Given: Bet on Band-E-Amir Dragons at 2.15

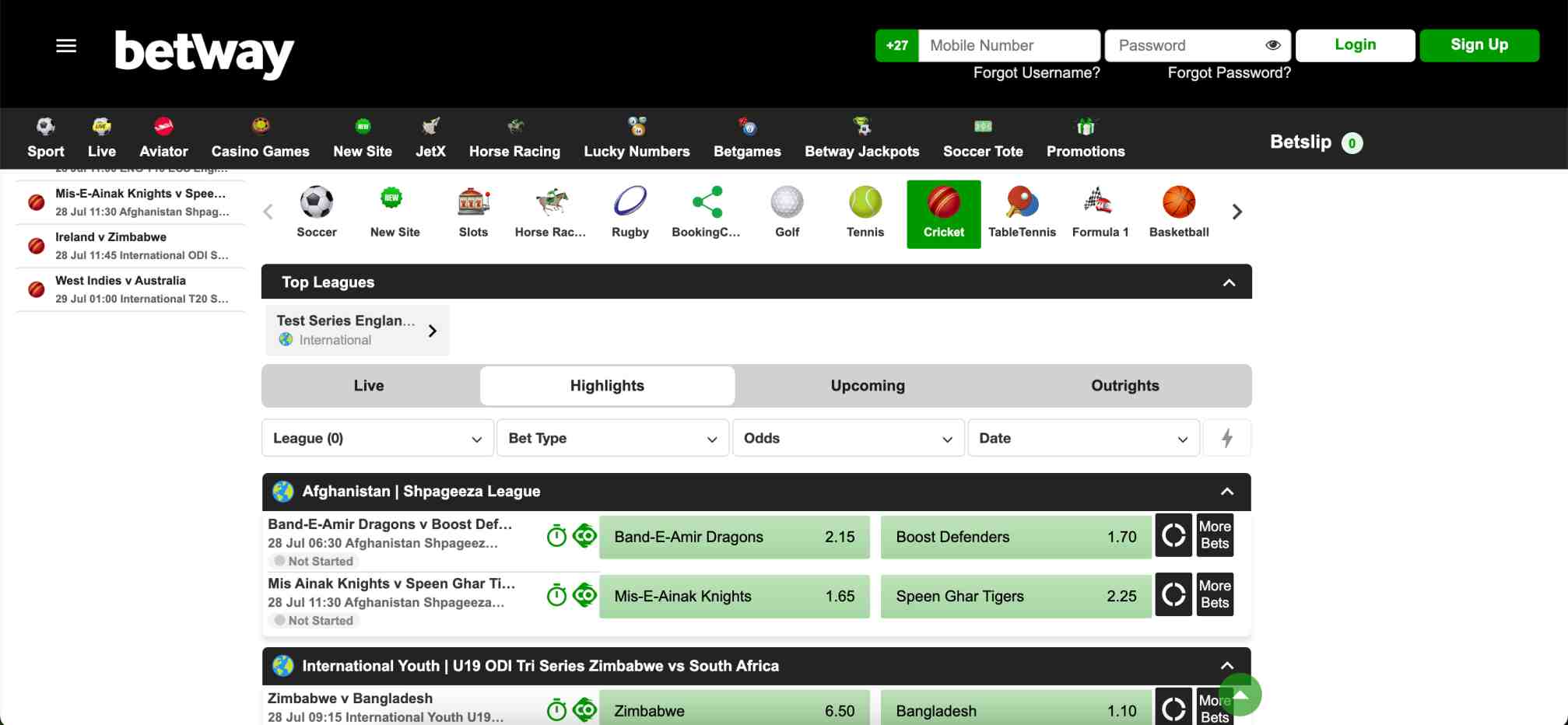Looking at the screenshot, I should [734, 537].
